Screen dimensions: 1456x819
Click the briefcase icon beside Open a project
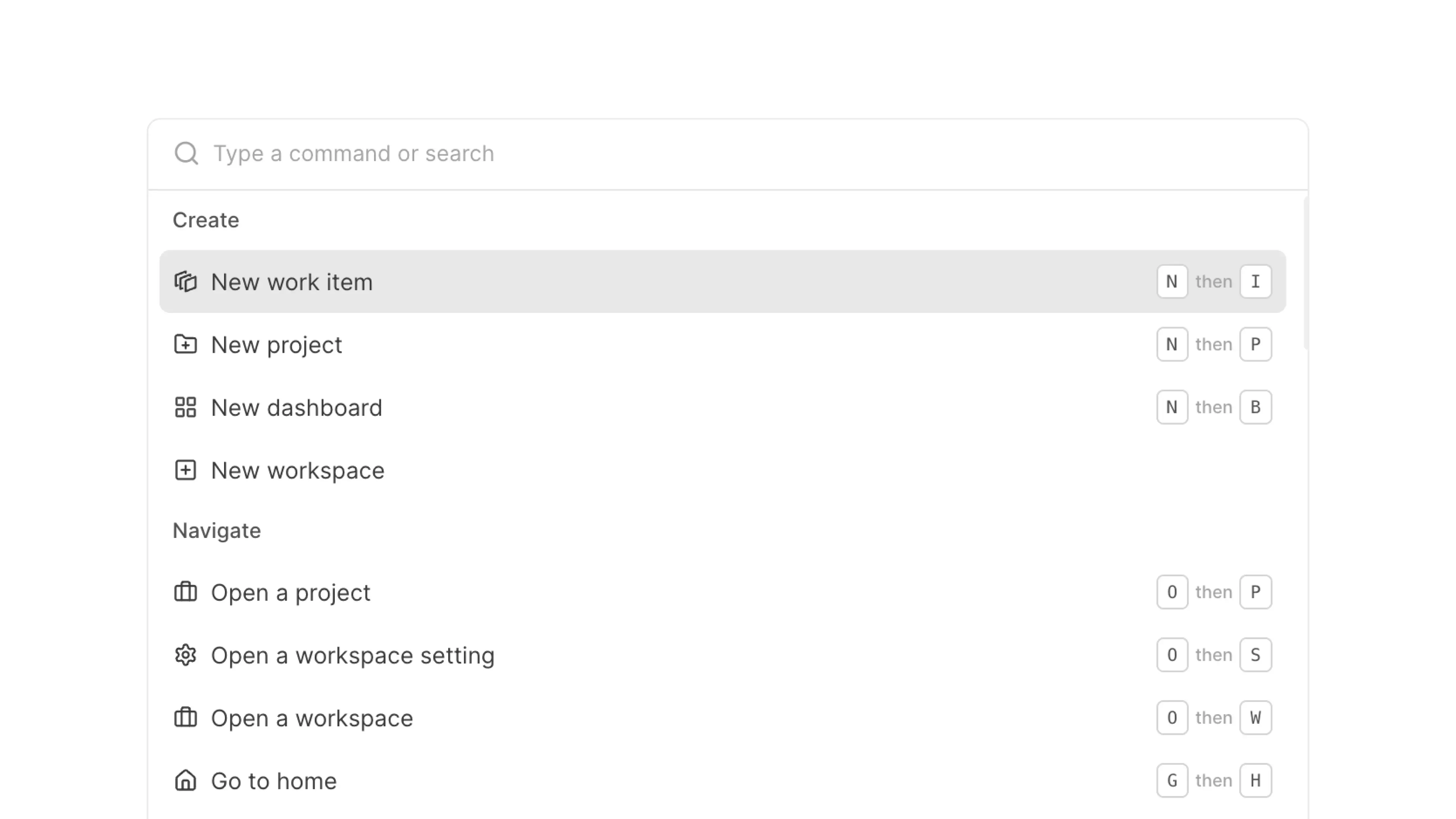185,592
